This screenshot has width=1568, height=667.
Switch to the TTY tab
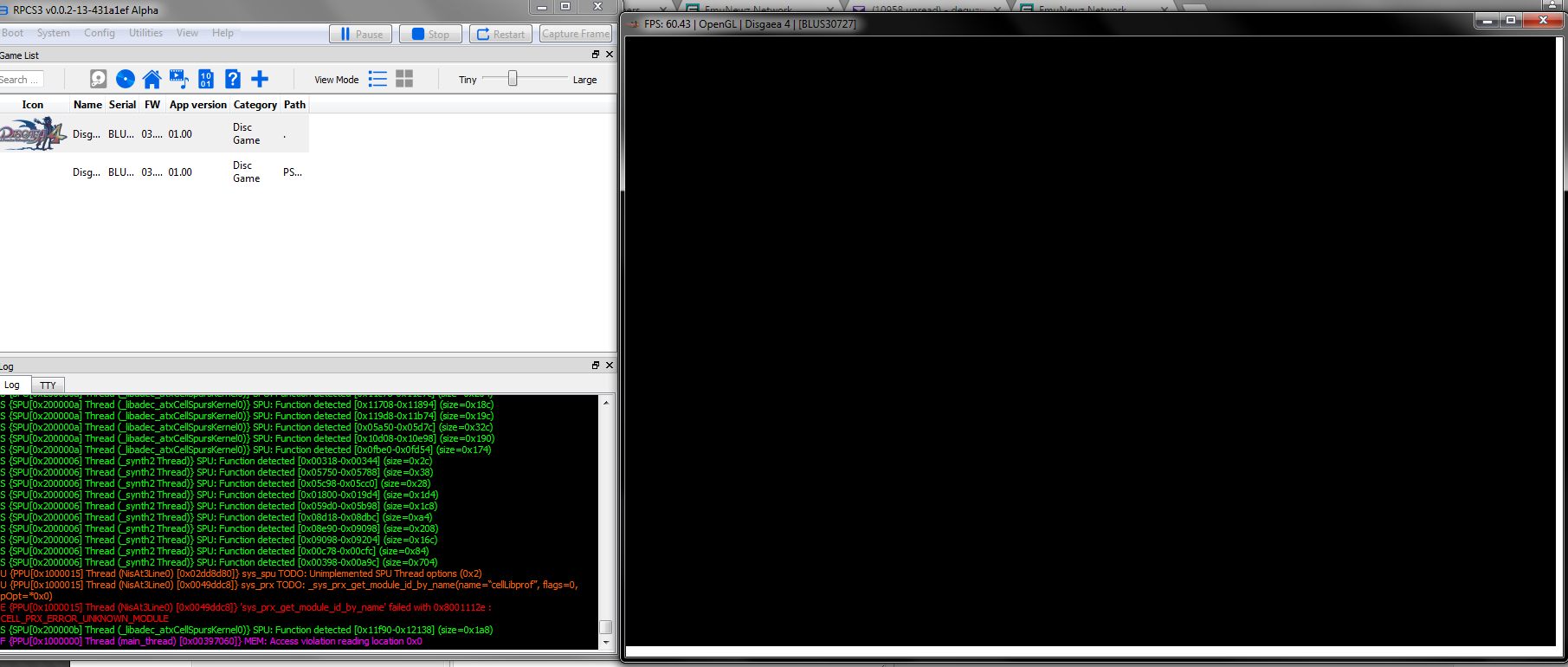click(48, 385)
